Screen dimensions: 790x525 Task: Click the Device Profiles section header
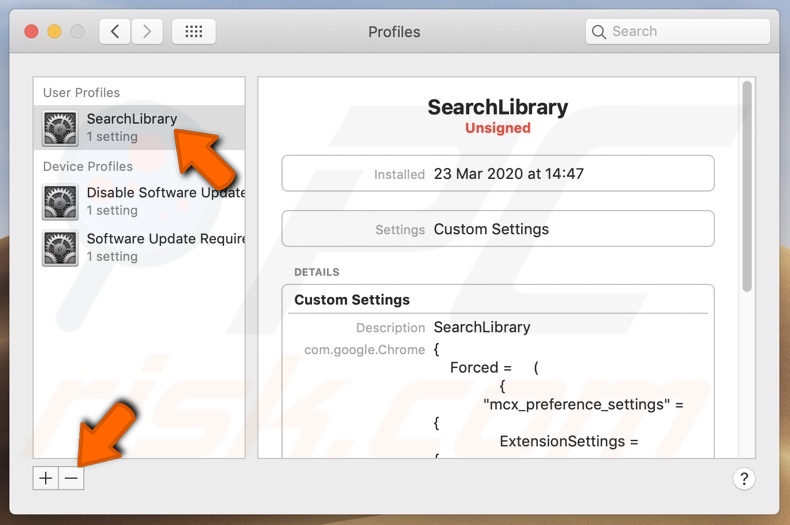point(88,166)
